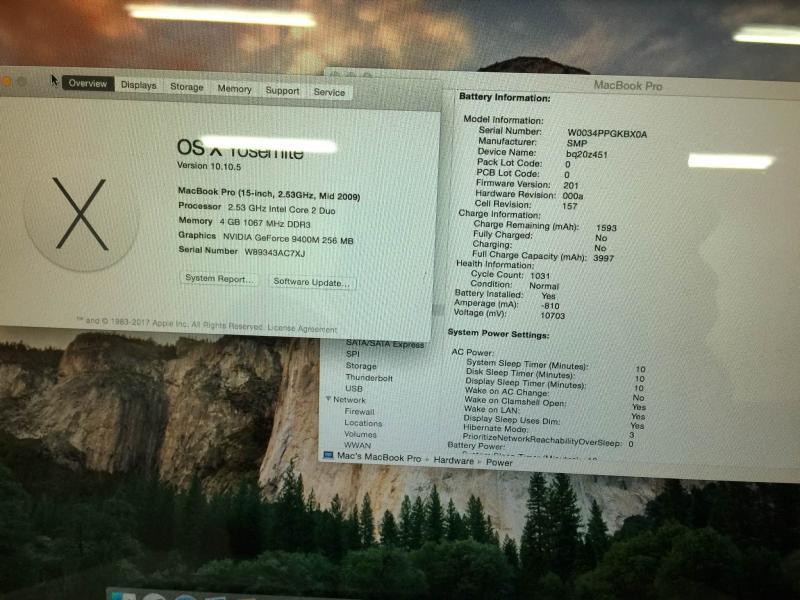Click Charge Remaining value 1593
Screen dimensions: 800x600
click(x=606, y=228)
